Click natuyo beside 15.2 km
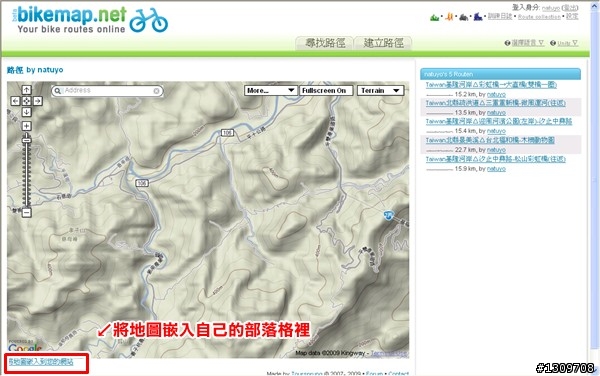The image size is (600, 376). (496, 94)
